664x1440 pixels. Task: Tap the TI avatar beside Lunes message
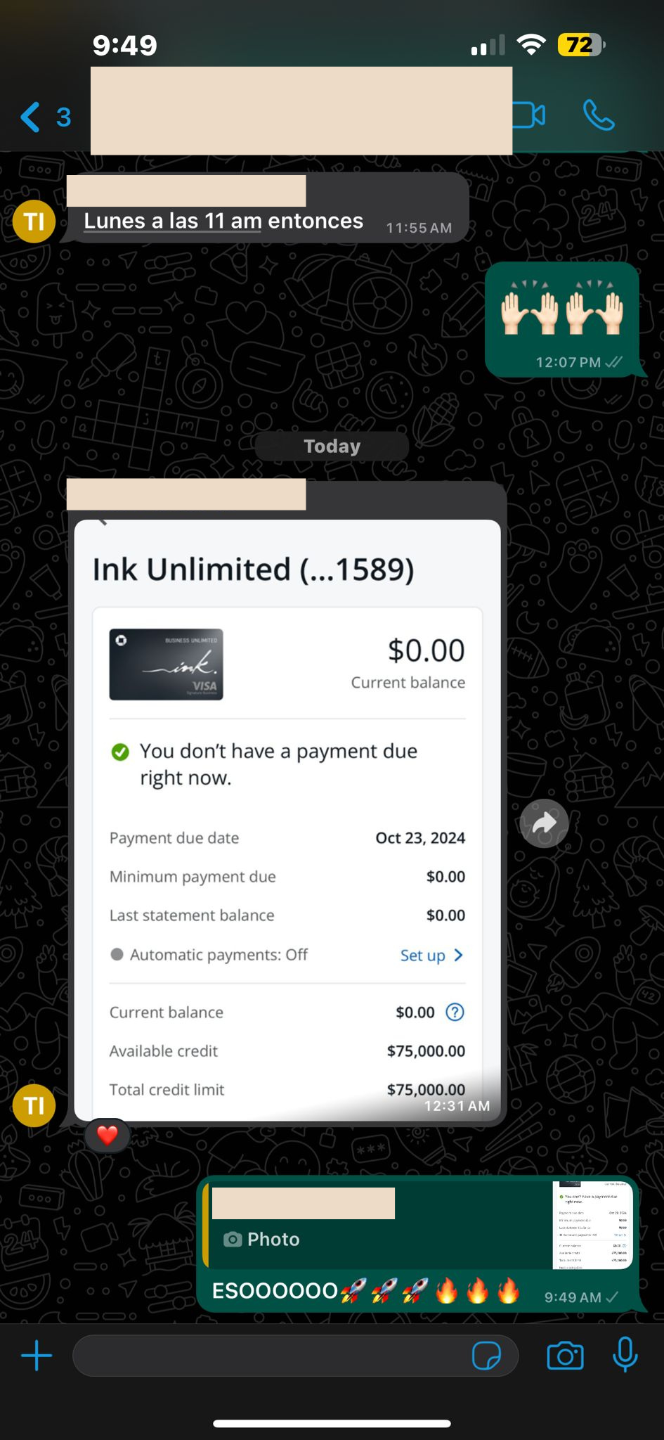(34, 221)
